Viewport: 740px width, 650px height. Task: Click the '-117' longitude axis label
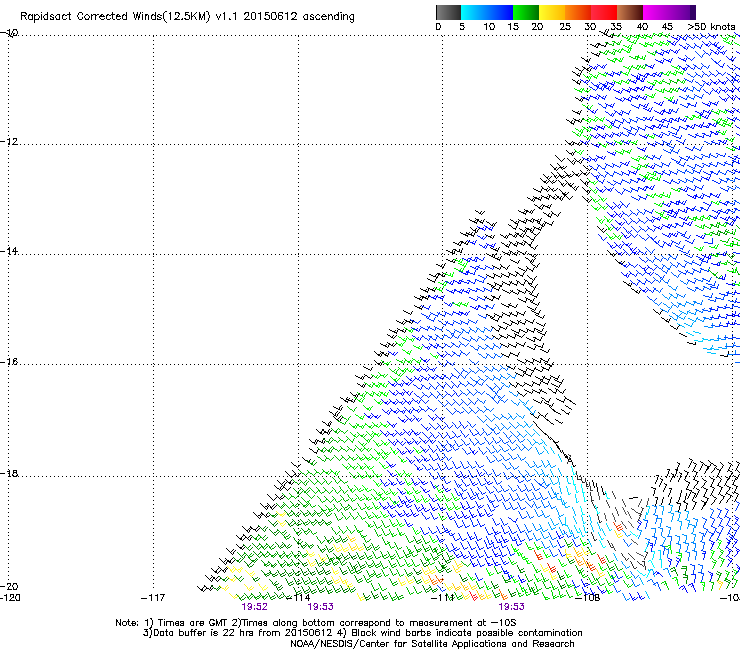pos(153,598)
